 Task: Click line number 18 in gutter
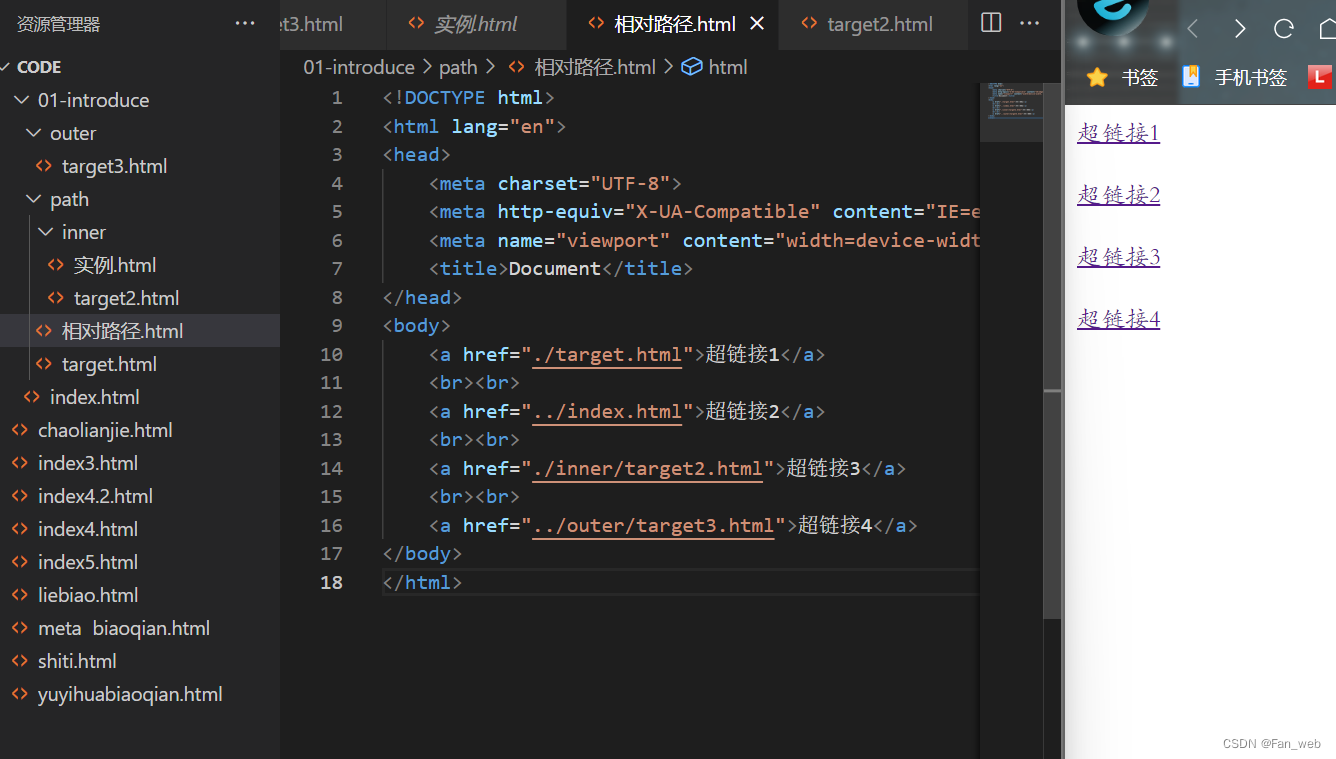pos(331,582)
